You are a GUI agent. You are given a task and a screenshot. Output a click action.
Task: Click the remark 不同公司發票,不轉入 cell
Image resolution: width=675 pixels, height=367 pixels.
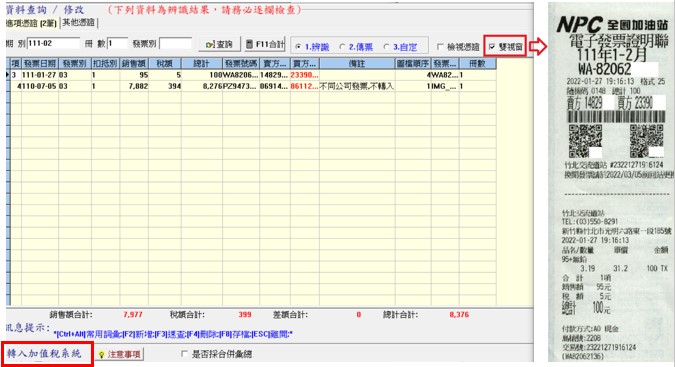357,86
